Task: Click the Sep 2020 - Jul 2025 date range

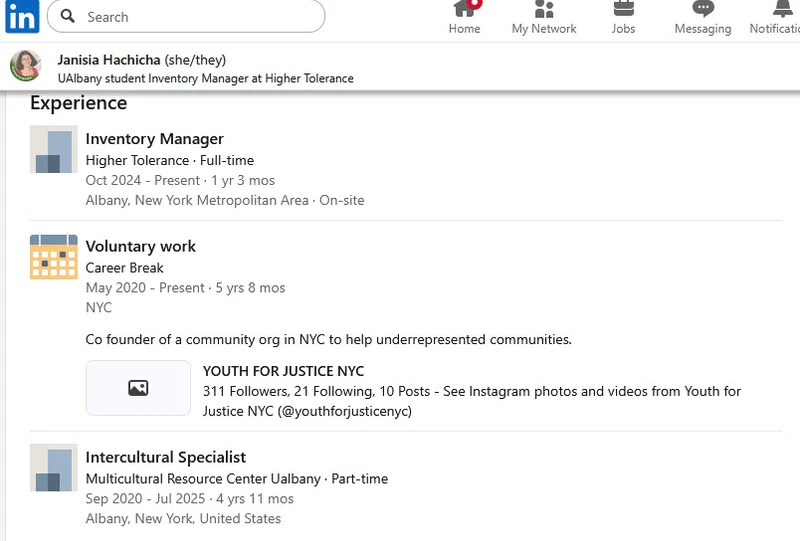Action: click(x=190, y=499)
